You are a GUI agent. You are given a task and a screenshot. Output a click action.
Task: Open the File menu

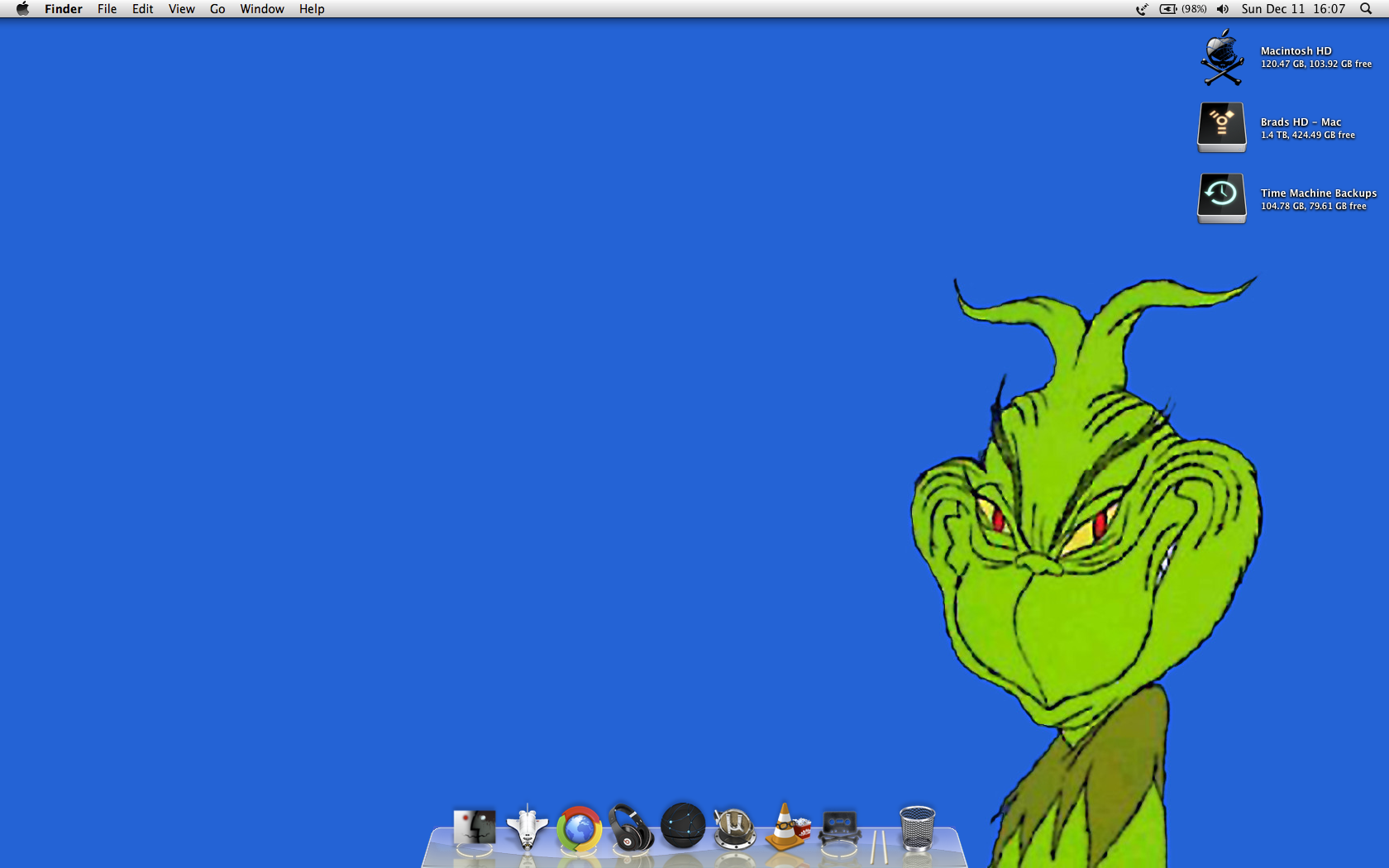pyautogui.click(x=107, y=9)
